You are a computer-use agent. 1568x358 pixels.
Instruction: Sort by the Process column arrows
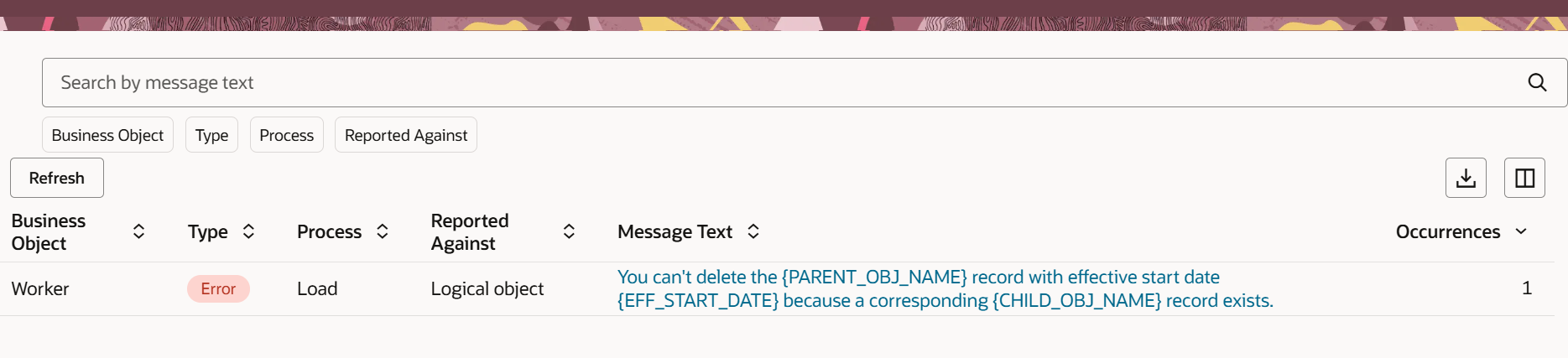point(383,231)
